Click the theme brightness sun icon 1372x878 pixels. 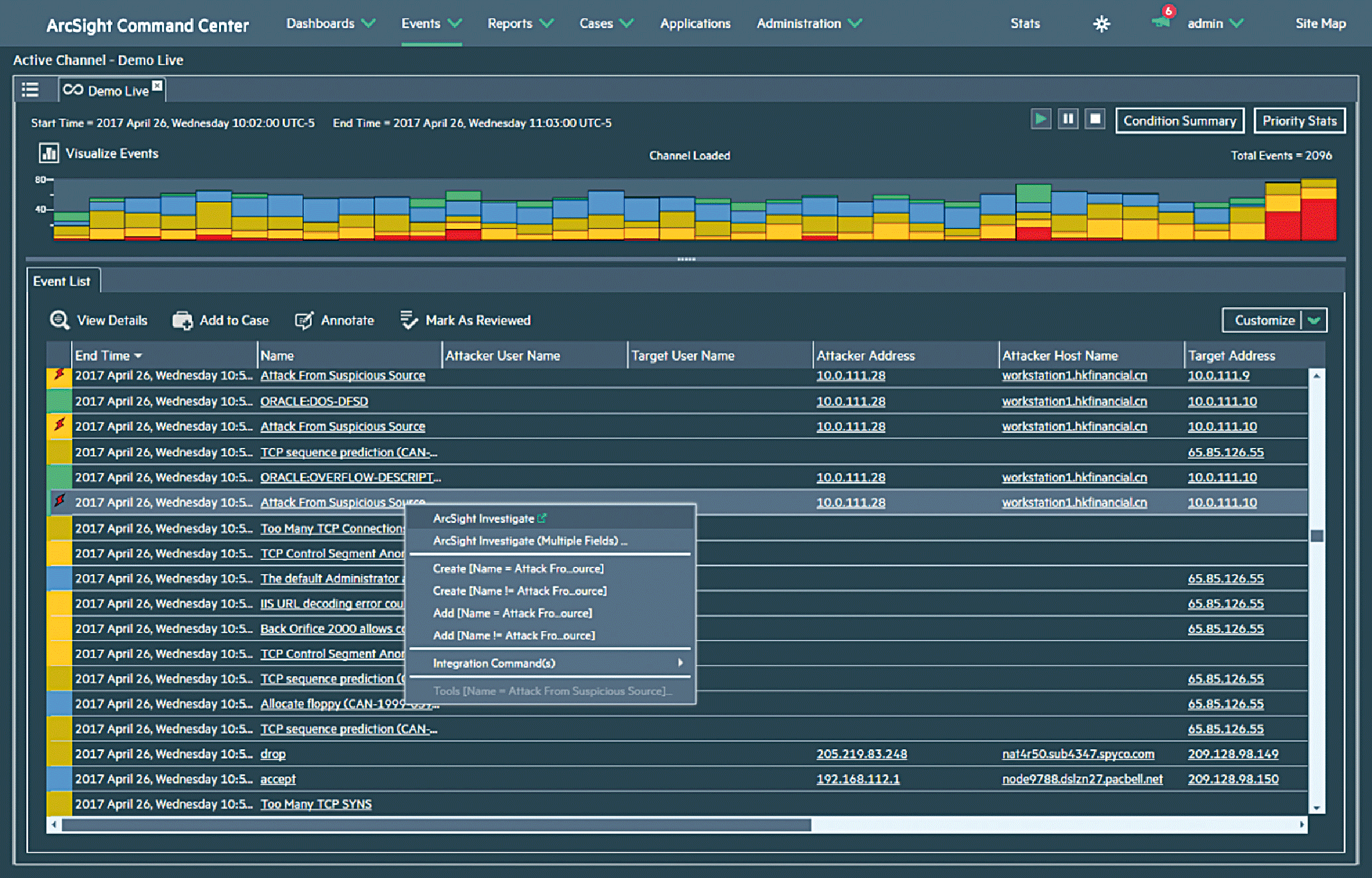1101,24
